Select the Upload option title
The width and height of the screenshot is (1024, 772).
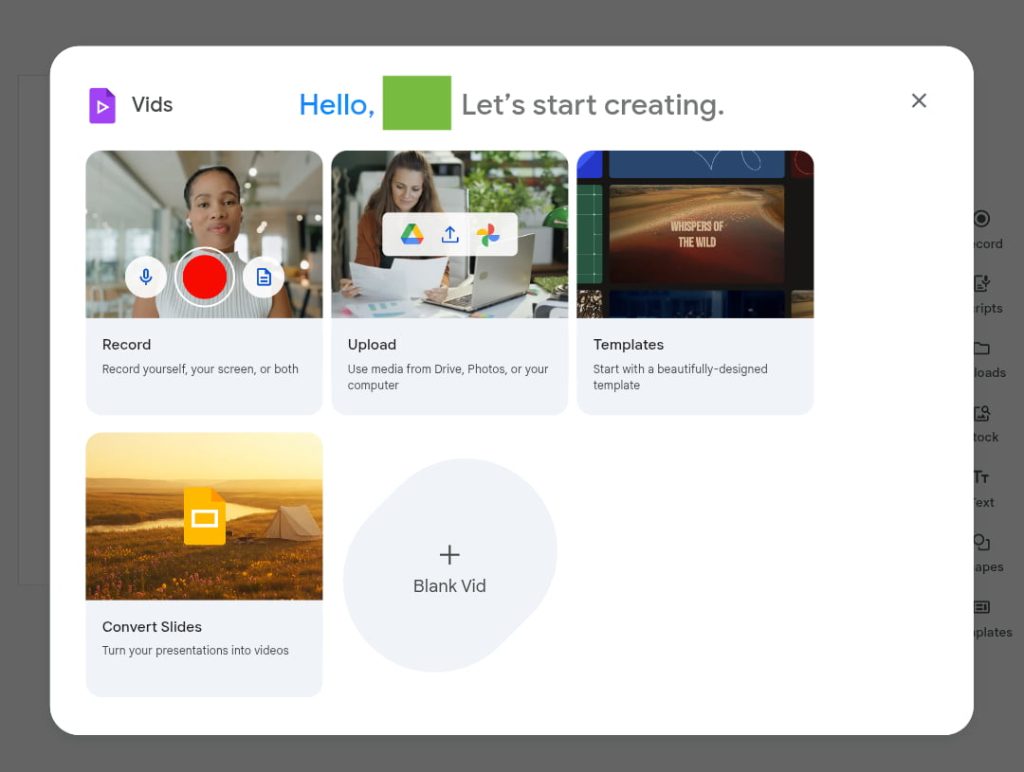[372, 345]
